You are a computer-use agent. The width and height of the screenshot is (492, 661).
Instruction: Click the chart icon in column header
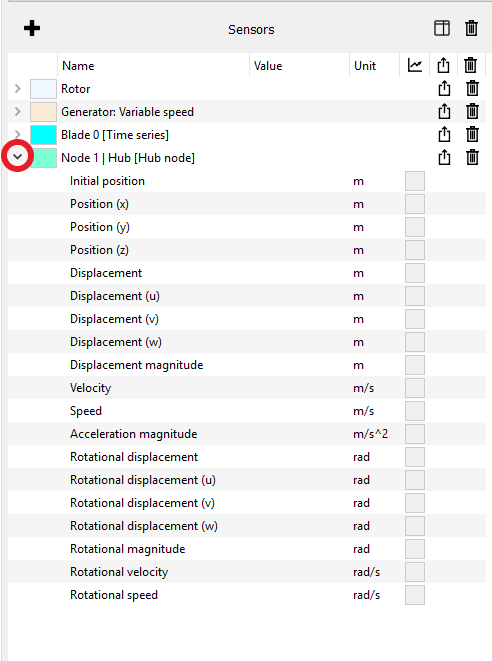[x=415, y=65]
